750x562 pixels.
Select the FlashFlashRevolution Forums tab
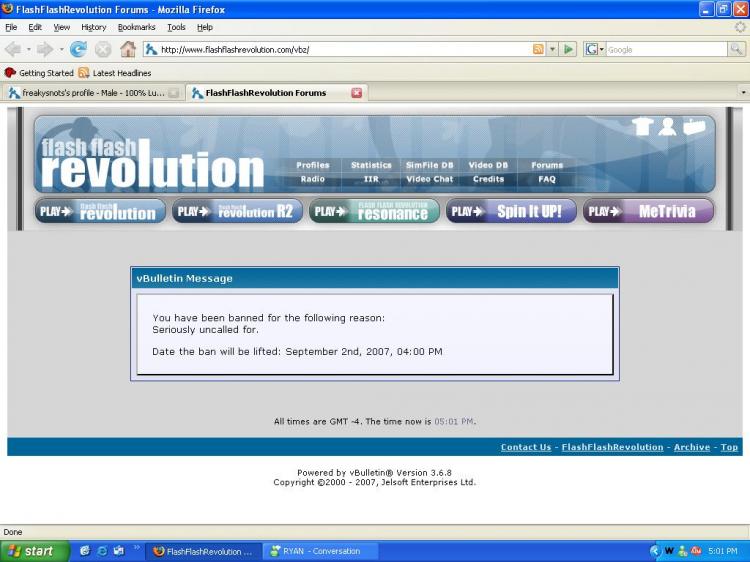(x=276, y=93)
